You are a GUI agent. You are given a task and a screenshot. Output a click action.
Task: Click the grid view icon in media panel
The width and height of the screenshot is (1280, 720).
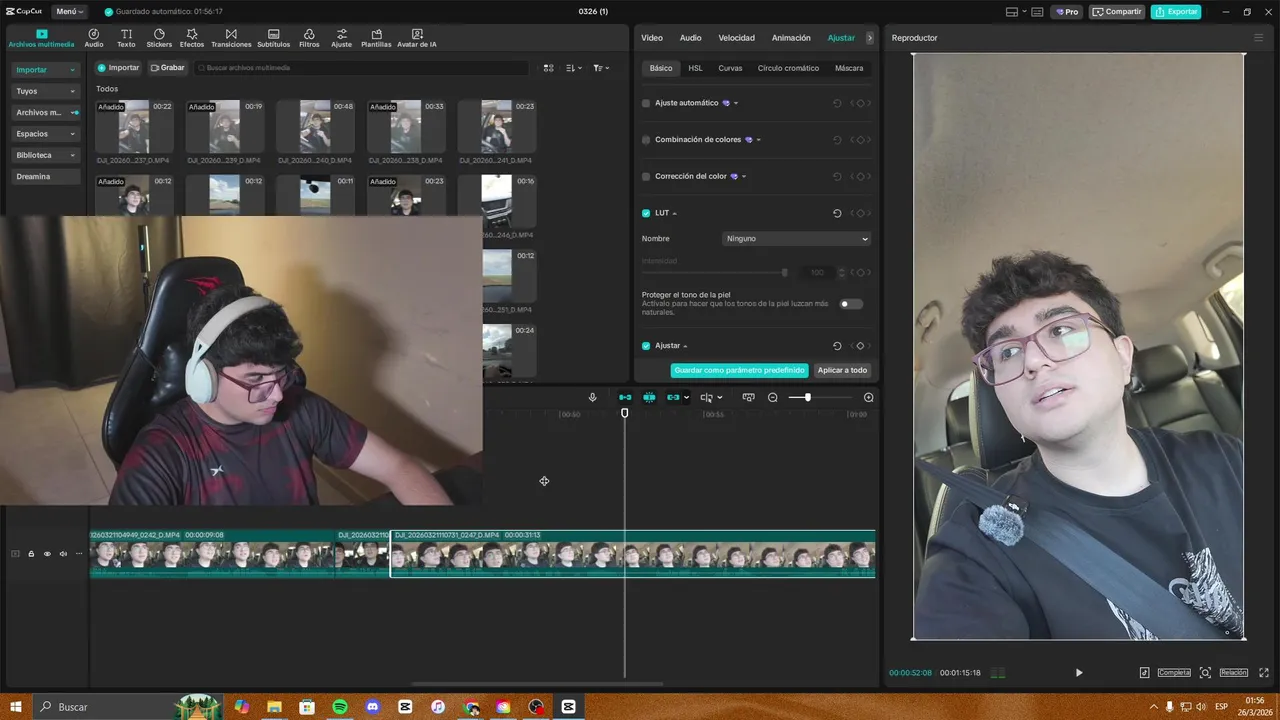(x=548, y=68)
